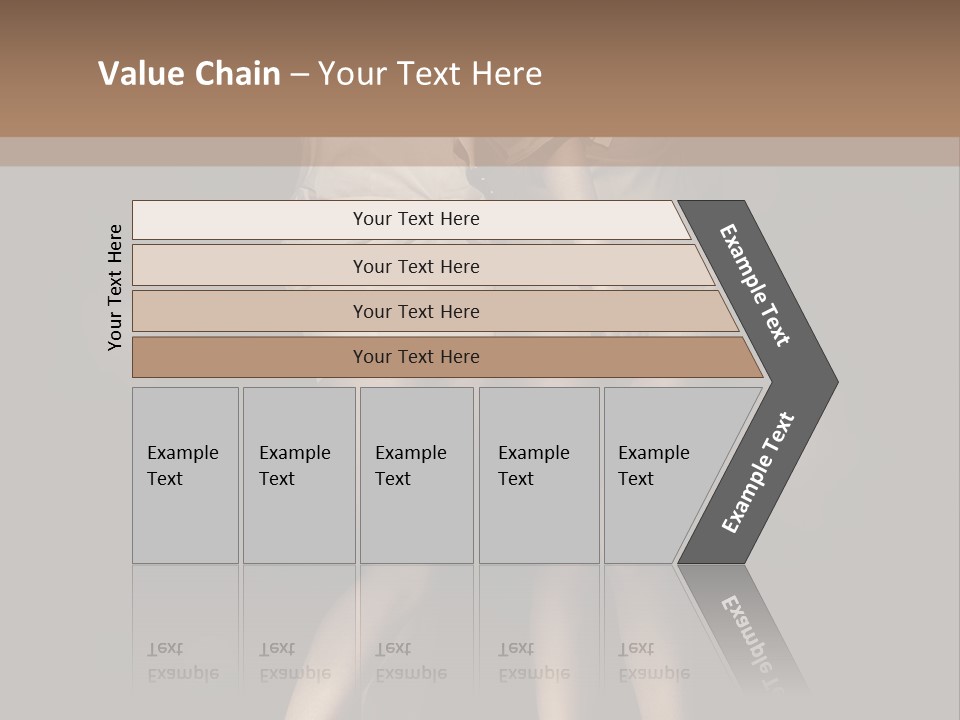Click the mirrored text reflection under the rightmost box

coord(654,660)
